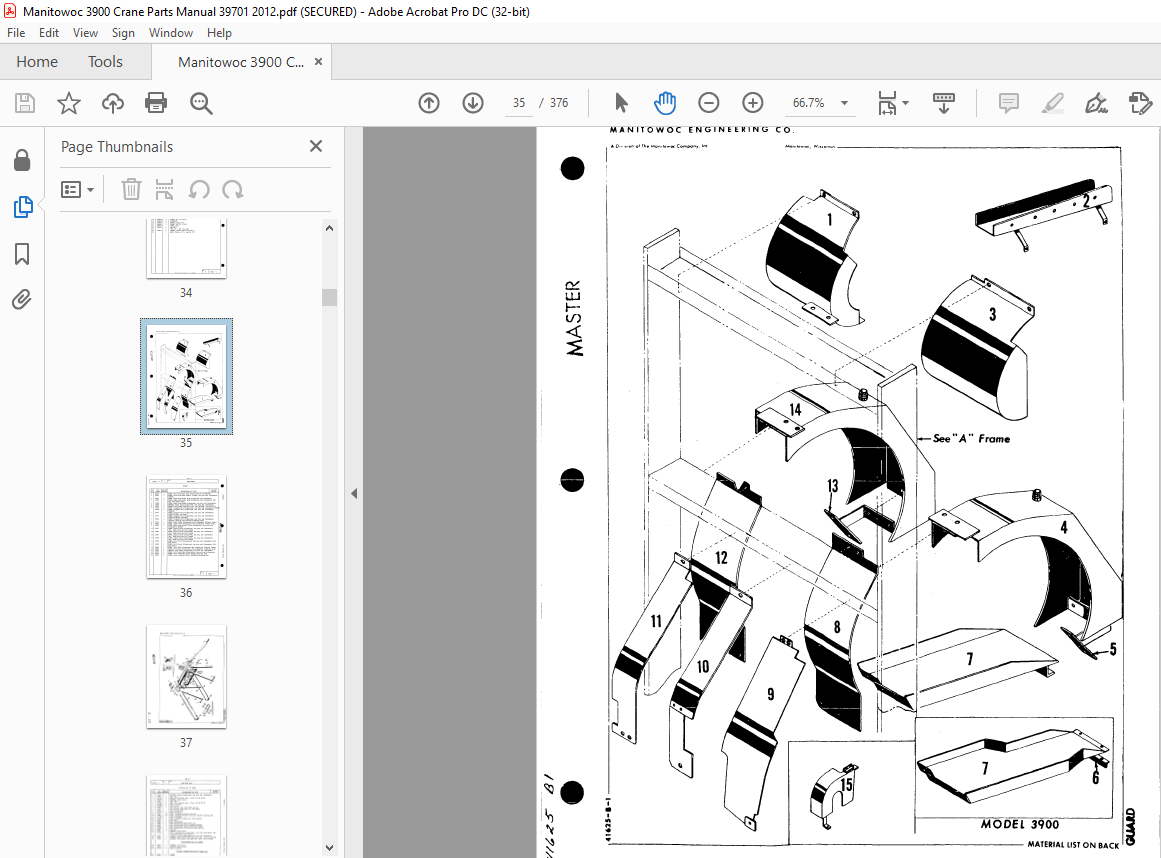Close the Page Thumbnails panel
The width and height of the screenshot is (1161, 858).
(x=316, y=146)
